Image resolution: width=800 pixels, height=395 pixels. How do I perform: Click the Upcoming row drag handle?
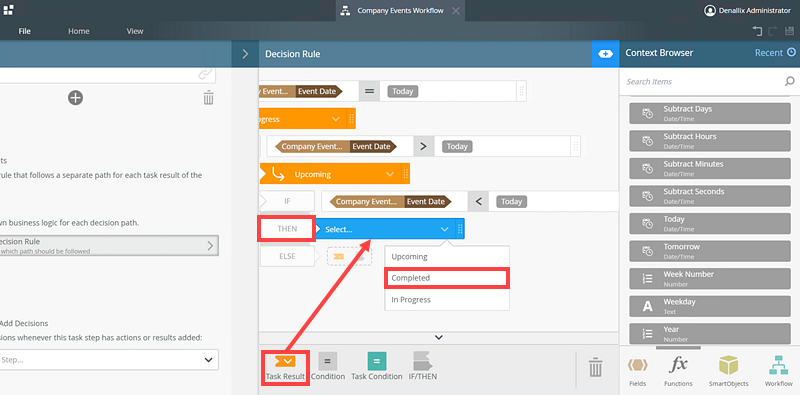pos(406,174)
